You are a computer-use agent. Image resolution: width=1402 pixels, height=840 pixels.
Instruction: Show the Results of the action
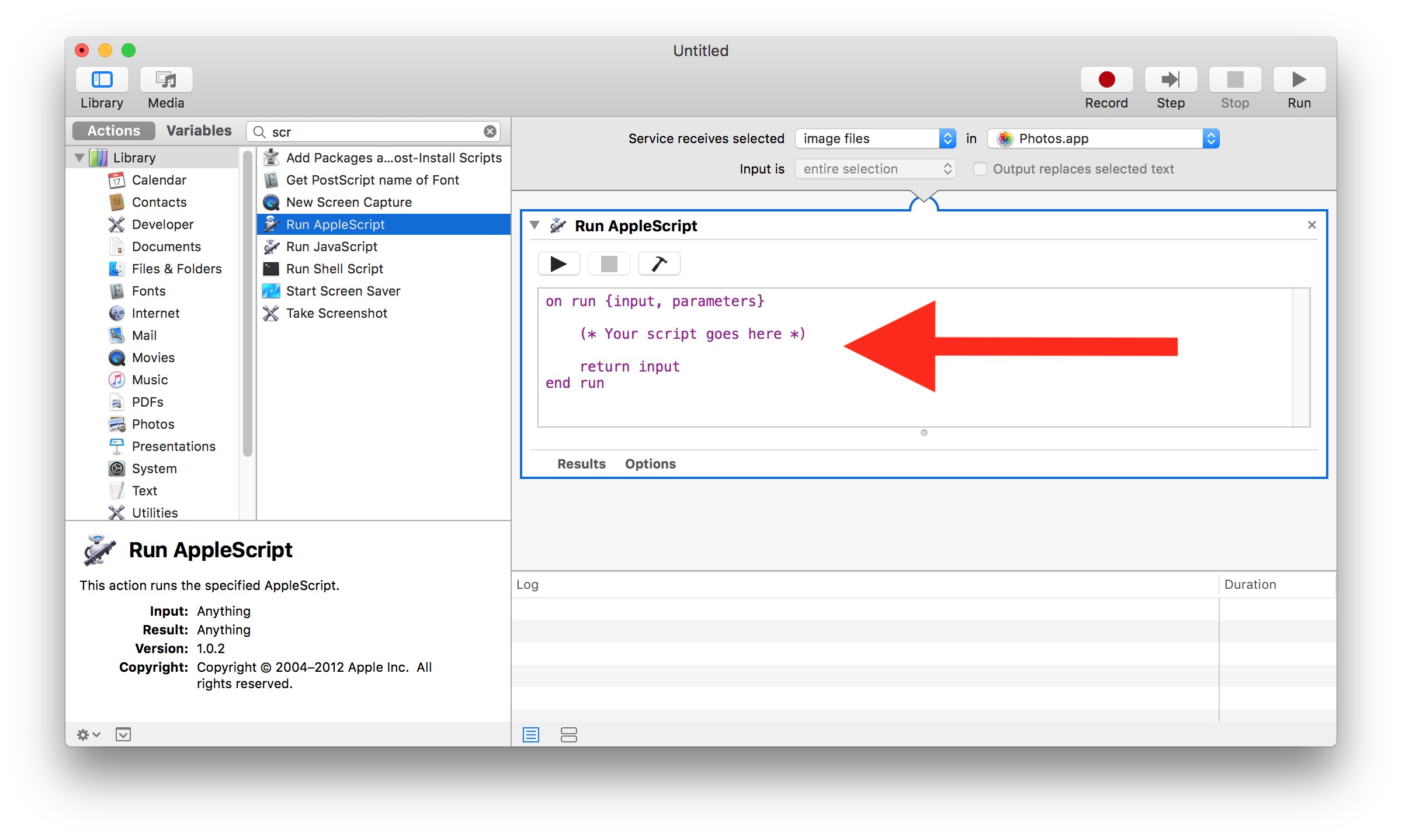581,464
